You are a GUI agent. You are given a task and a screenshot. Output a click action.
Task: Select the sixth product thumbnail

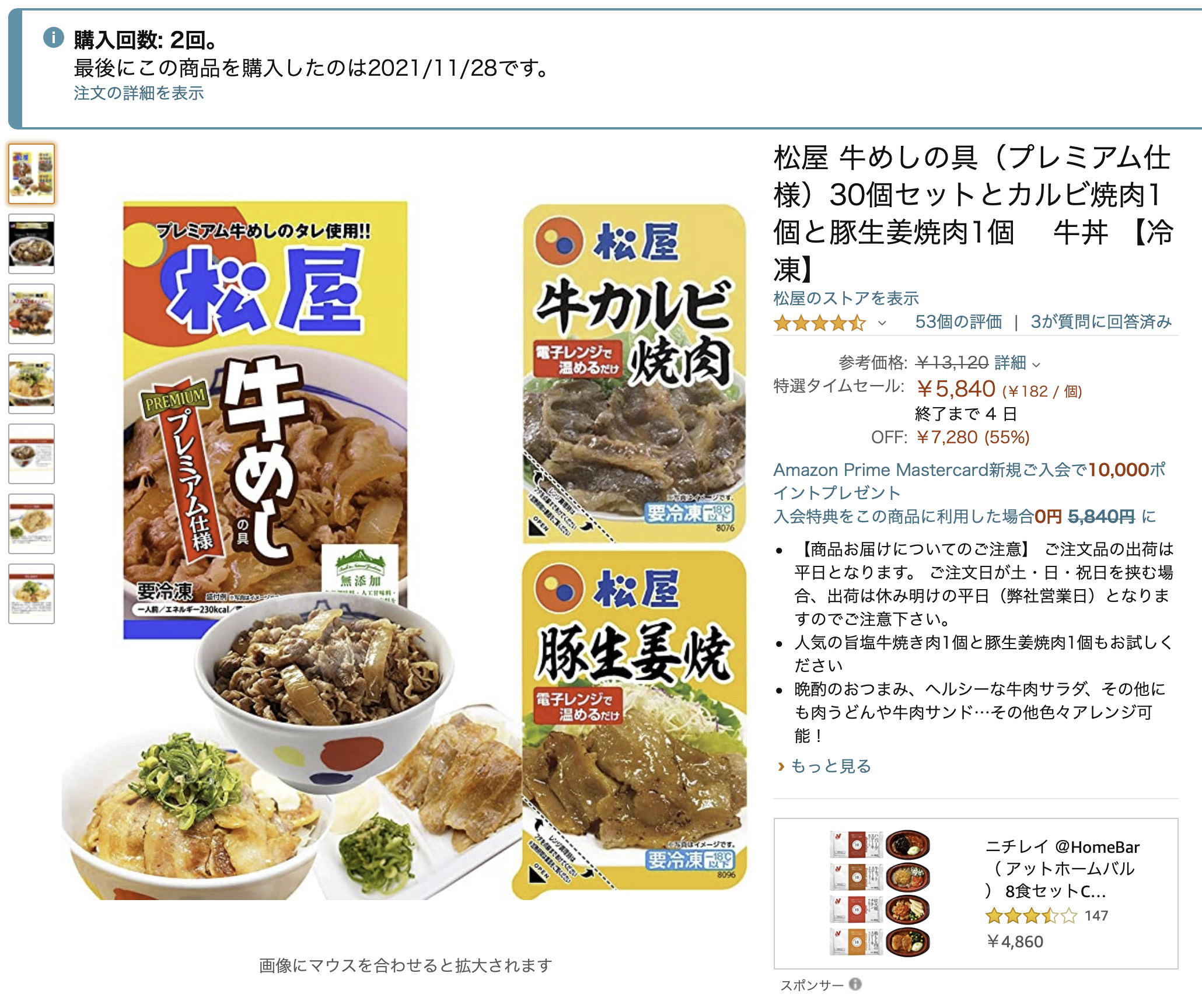(x=32, y=524)
